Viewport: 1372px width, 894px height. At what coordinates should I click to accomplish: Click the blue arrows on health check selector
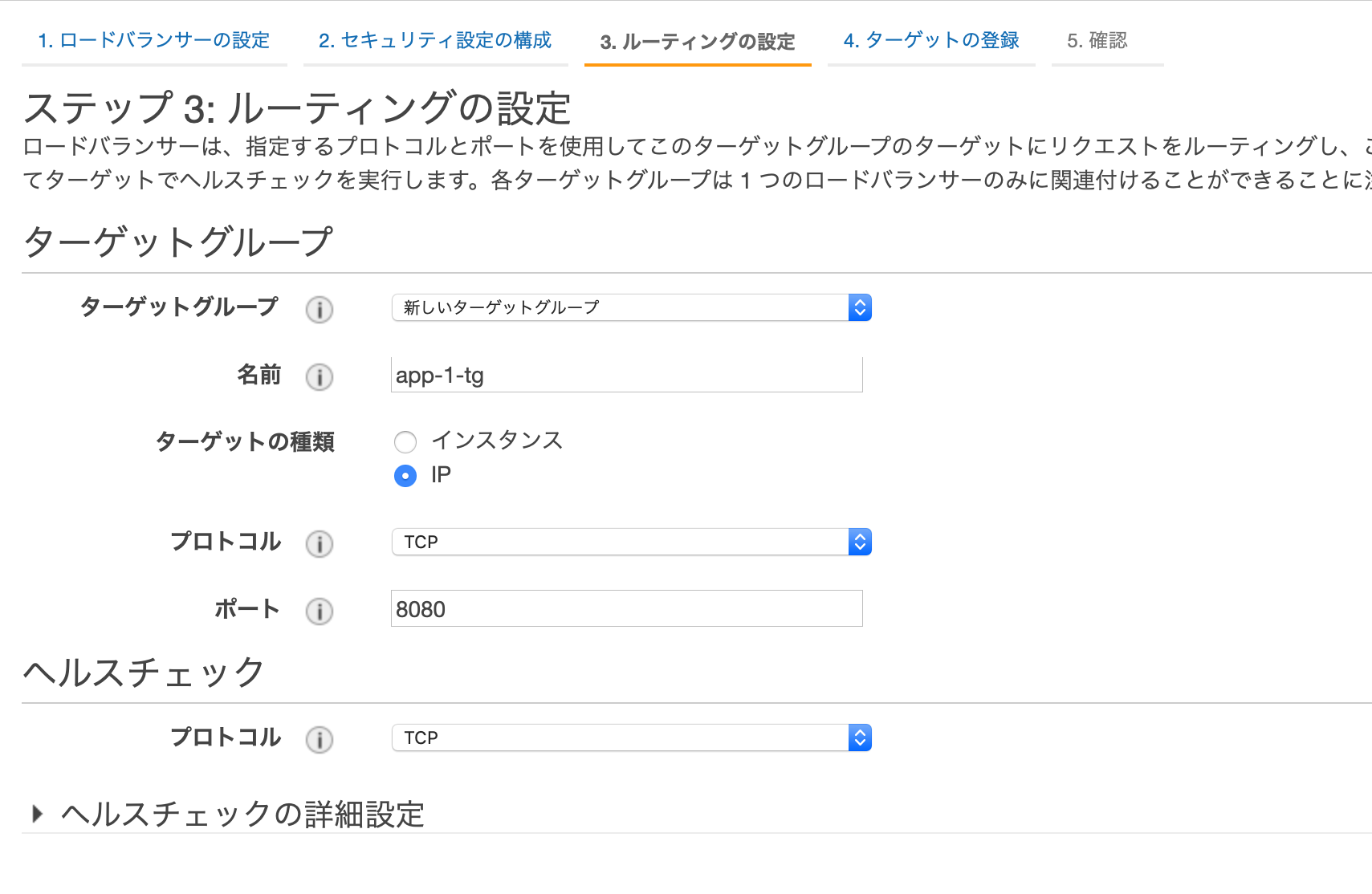click(859, 738)
